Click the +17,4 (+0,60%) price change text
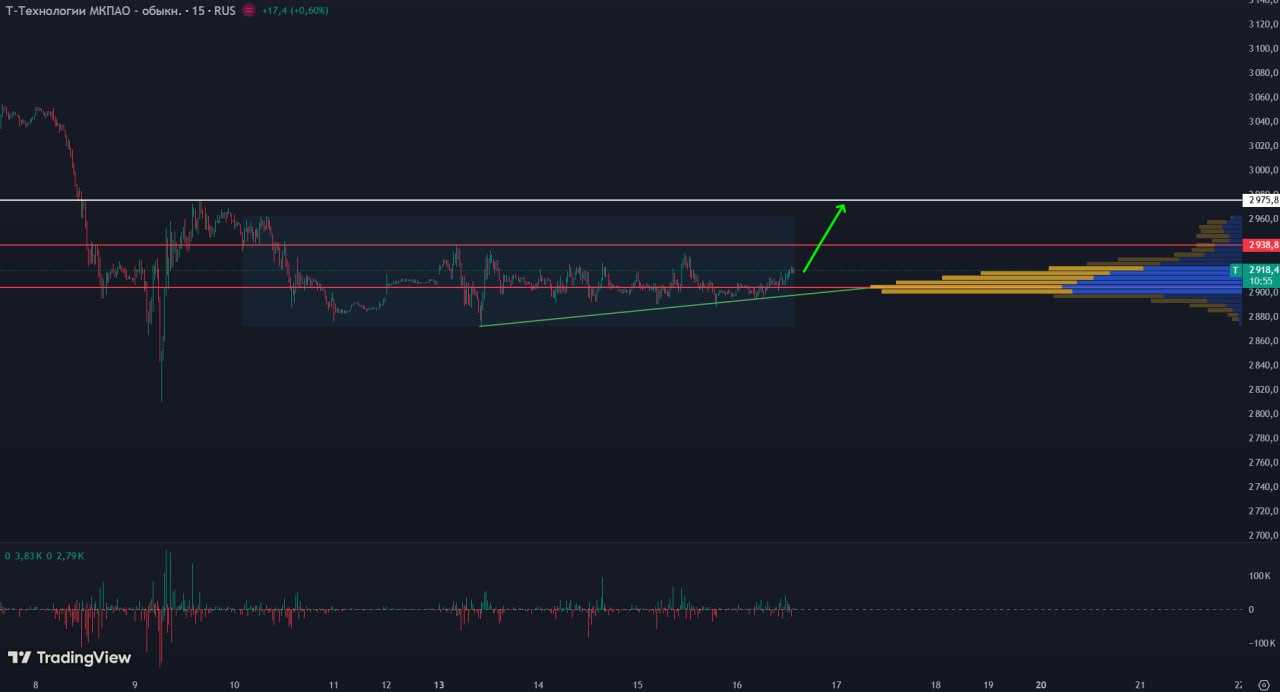Viewport: 1280px width, 692px height. 294,10
